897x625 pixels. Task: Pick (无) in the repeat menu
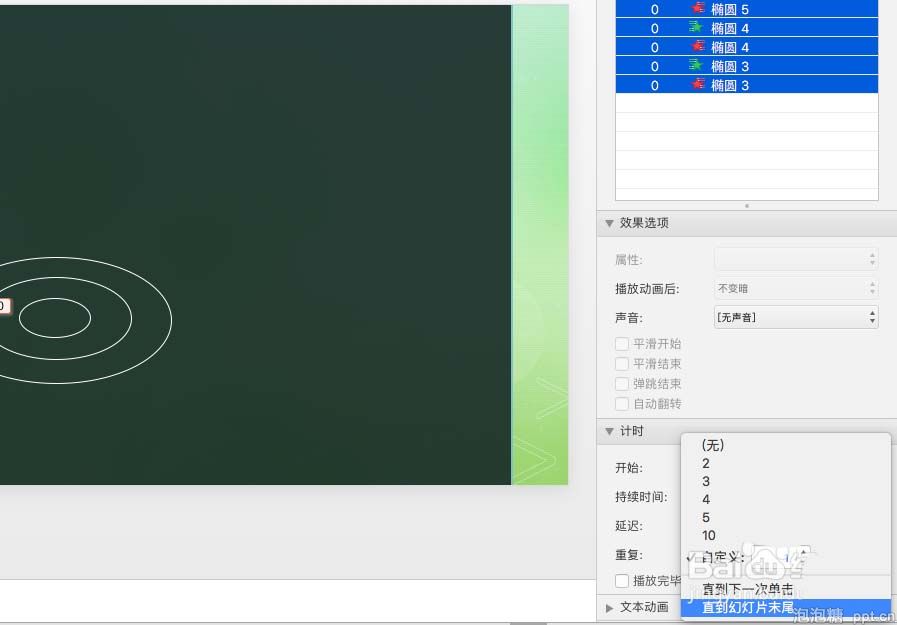pyautogui.click(x=713, y=446)
